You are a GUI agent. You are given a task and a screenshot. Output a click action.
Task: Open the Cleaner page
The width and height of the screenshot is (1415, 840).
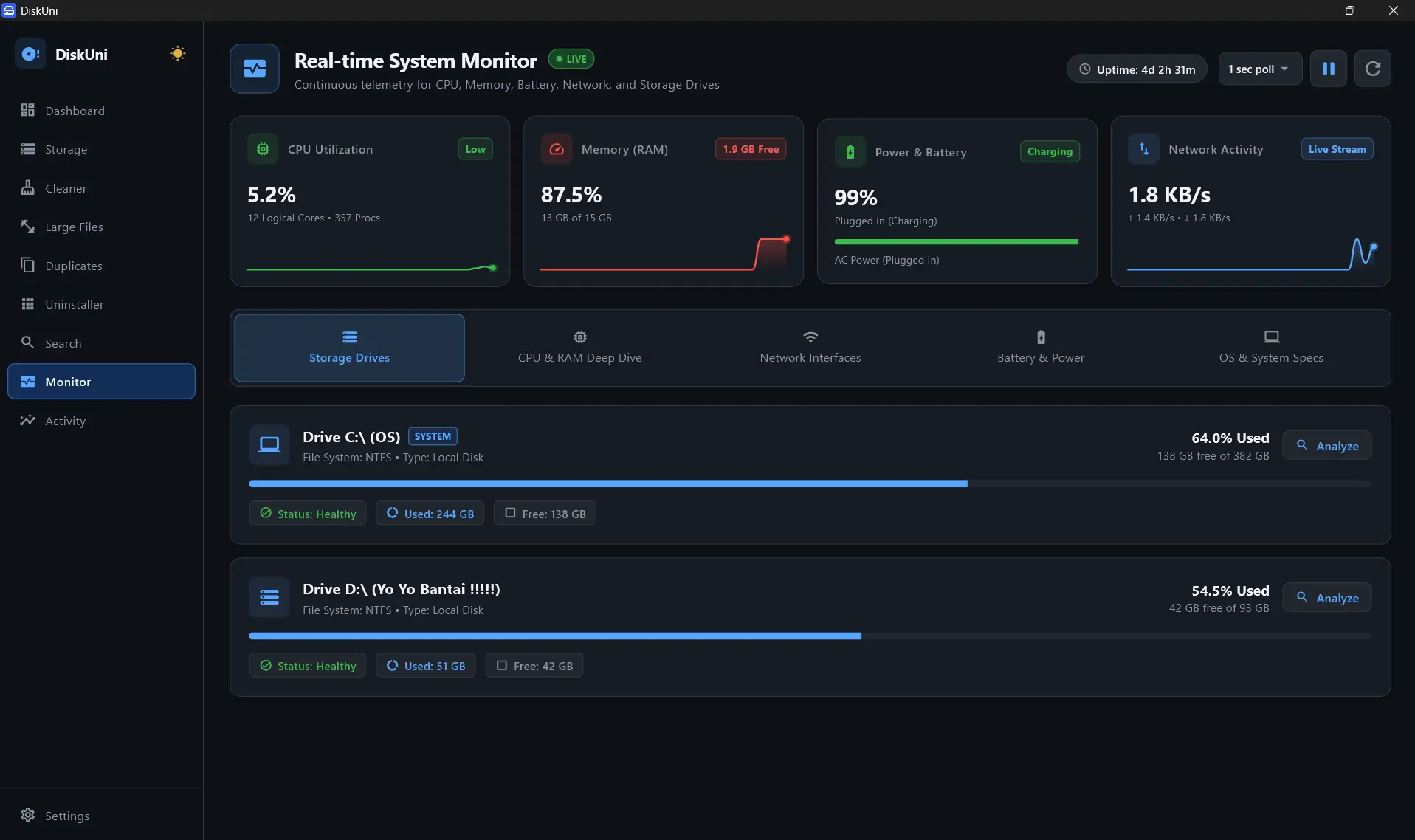pos(101,188)
